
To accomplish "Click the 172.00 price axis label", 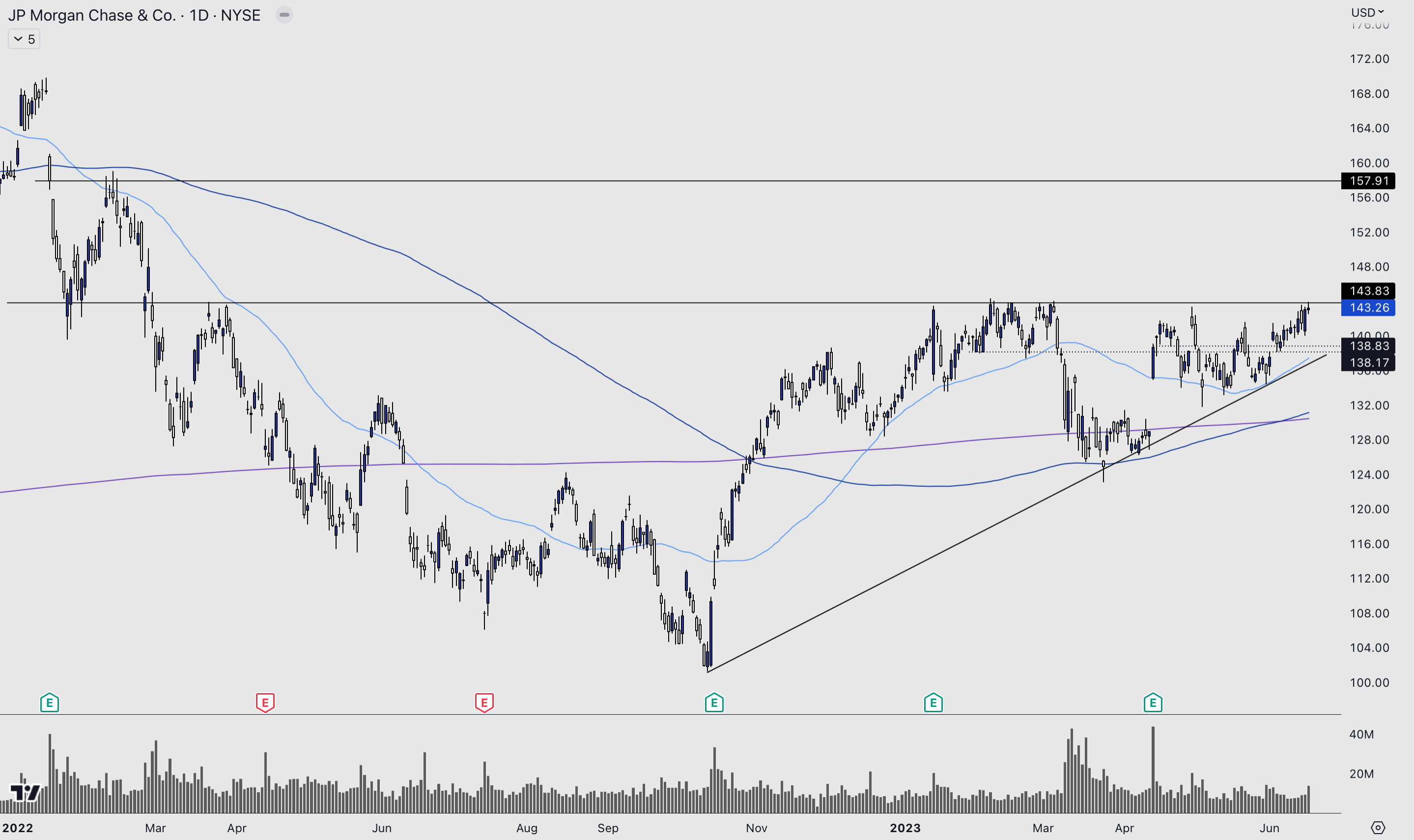I will point(1369,59).
